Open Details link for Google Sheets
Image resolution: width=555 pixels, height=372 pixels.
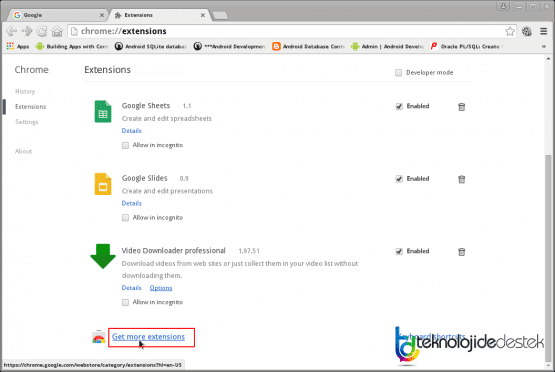coord(131,131)
